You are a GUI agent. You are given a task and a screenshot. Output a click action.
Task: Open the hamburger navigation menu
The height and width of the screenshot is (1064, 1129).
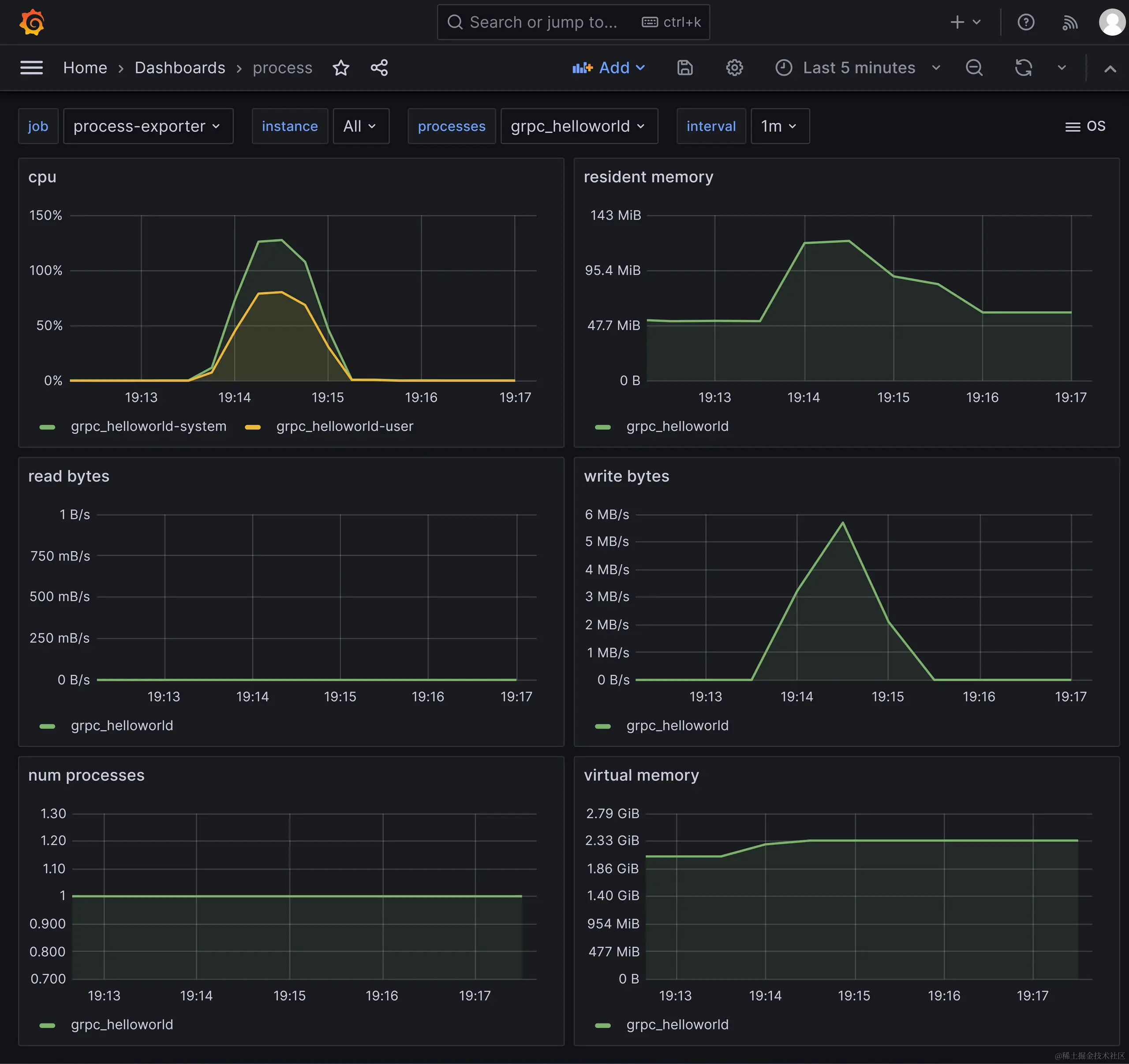pyautogui.click(x=31, y=67)
